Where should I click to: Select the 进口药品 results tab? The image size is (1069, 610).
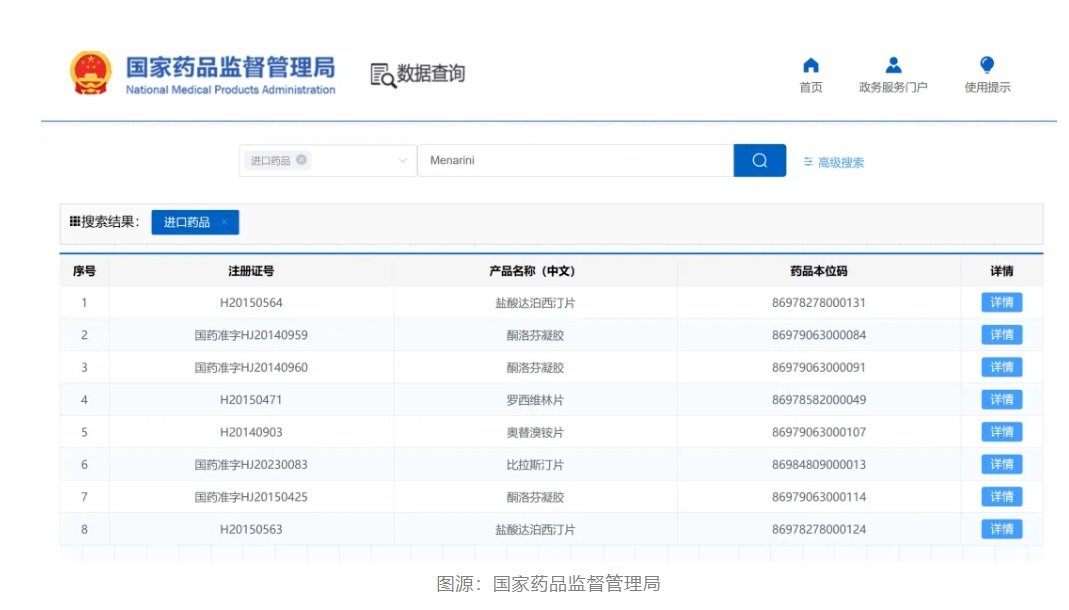187,222
